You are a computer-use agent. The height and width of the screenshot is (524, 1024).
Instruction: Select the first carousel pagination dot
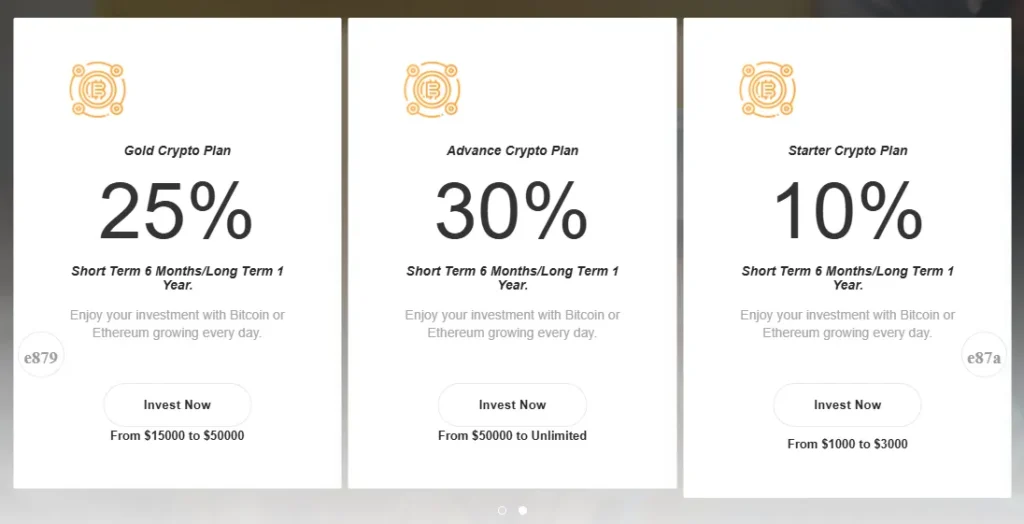click(x=502, y=510)
